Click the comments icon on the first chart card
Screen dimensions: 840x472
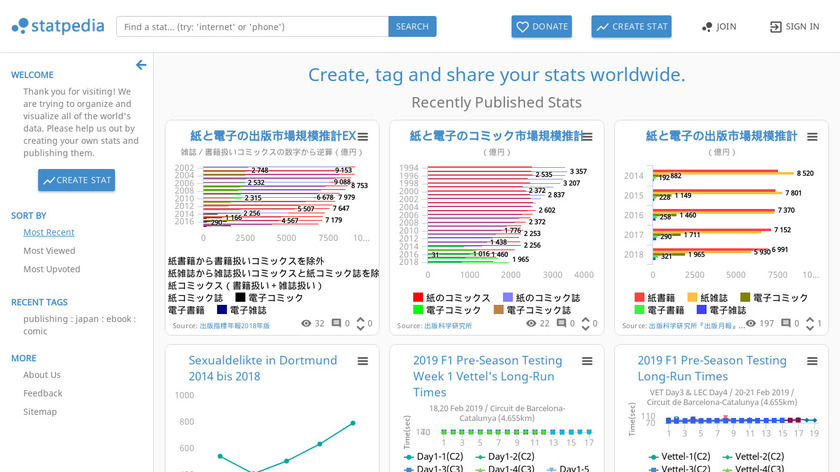[336, 324]
